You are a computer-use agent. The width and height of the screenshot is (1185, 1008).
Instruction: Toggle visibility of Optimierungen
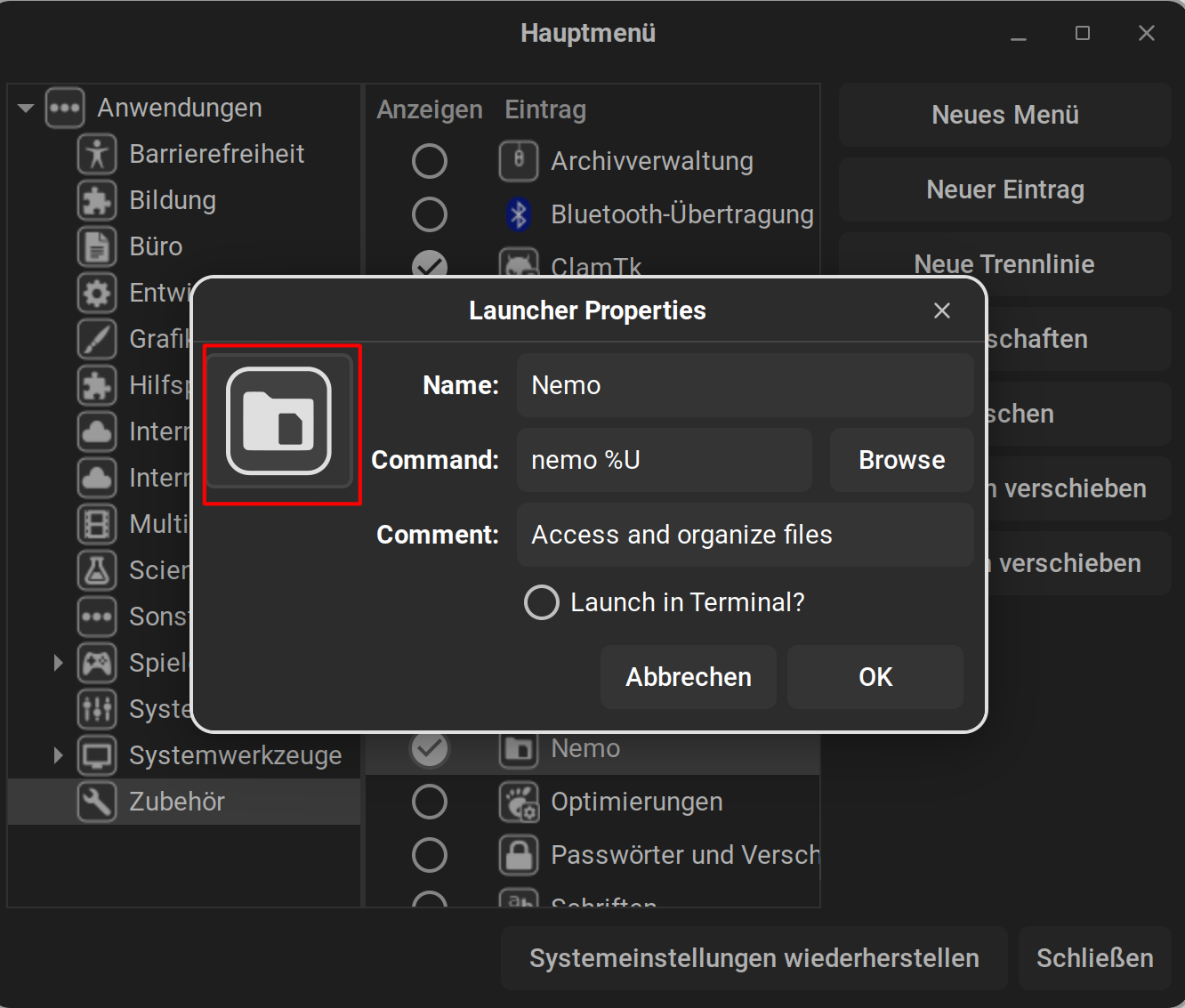coord(430,802)
